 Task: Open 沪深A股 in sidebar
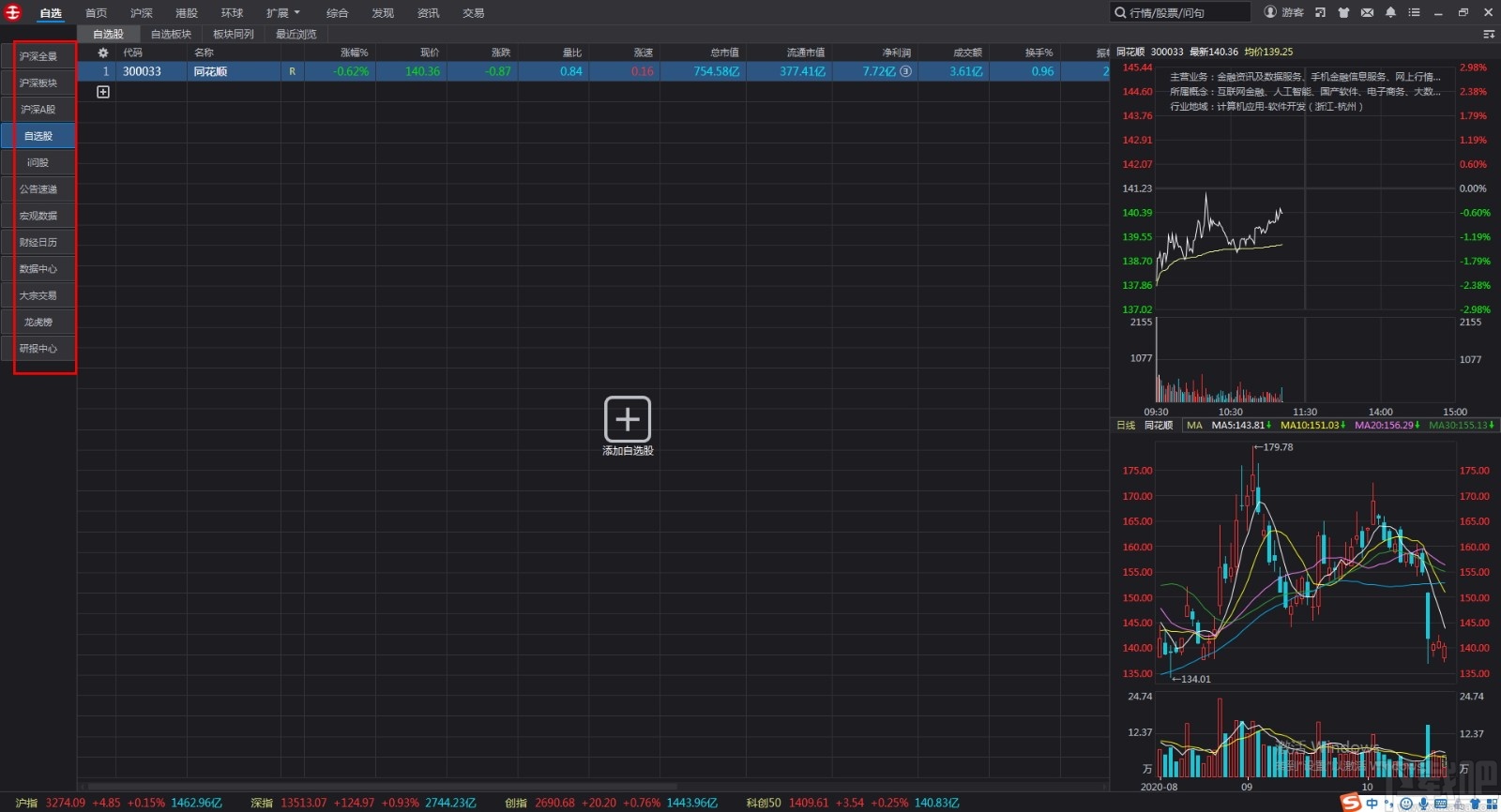pos(38,110)
